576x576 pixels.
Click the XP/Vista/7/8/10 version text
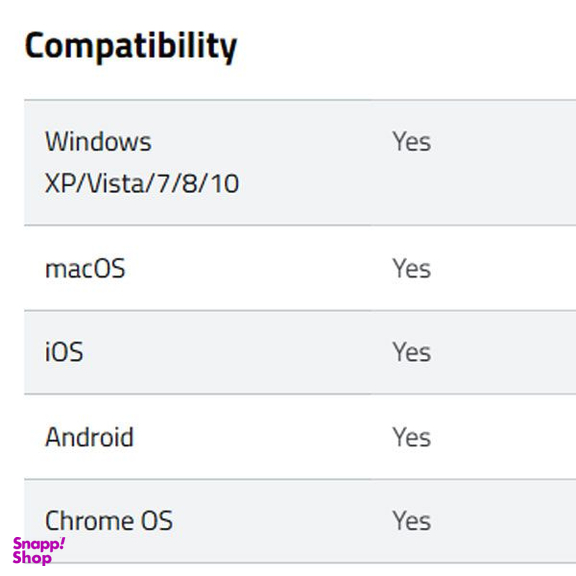coord(142,184)
